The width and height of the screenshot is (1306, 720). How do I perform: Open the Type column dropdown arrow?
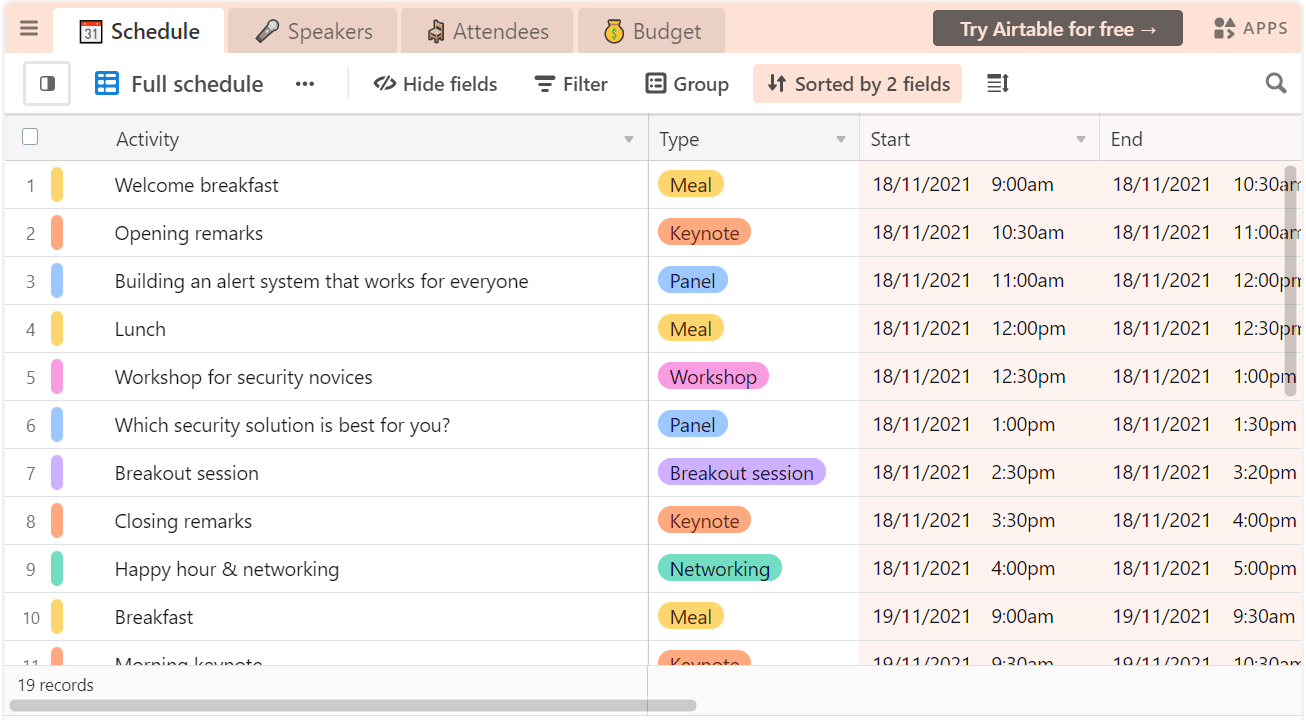pos(841,140)
